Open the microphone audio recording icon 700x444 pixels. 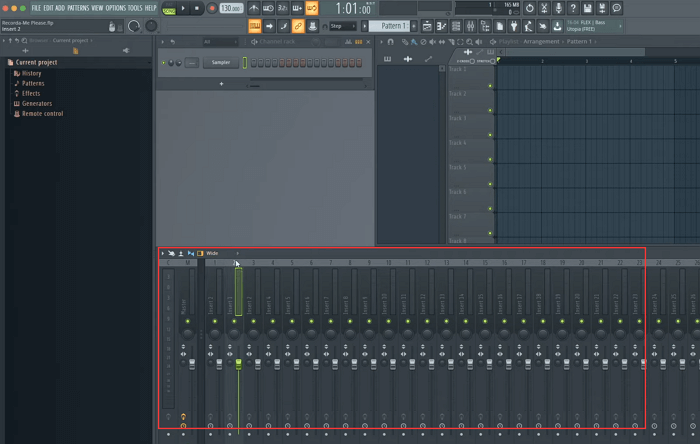click(558, 8)
